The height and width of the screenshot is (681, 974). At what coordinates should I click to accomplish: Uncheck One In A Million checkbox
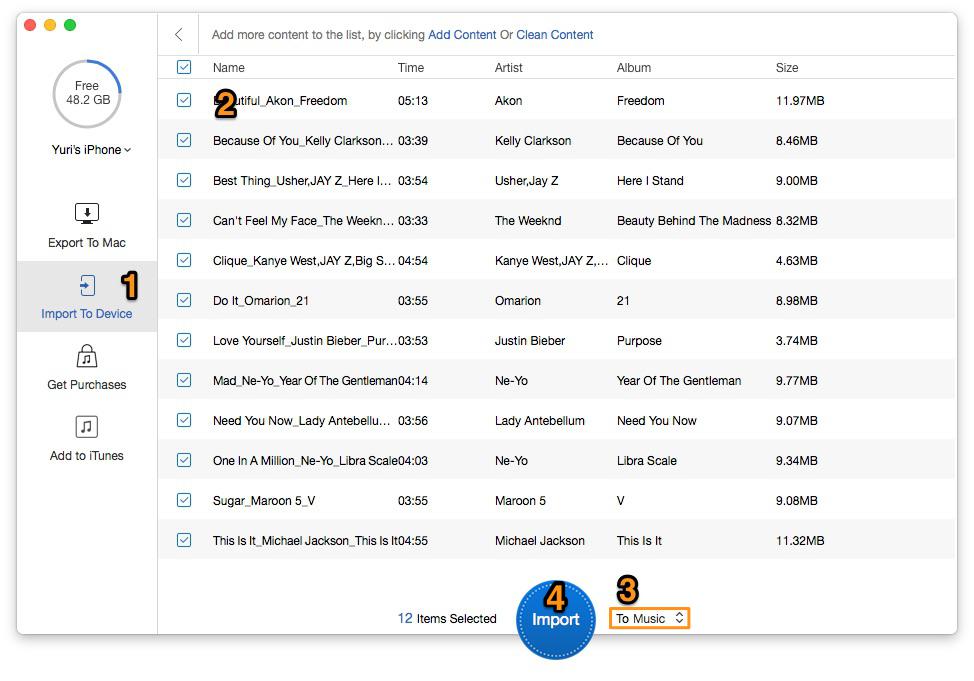[184, 460]
